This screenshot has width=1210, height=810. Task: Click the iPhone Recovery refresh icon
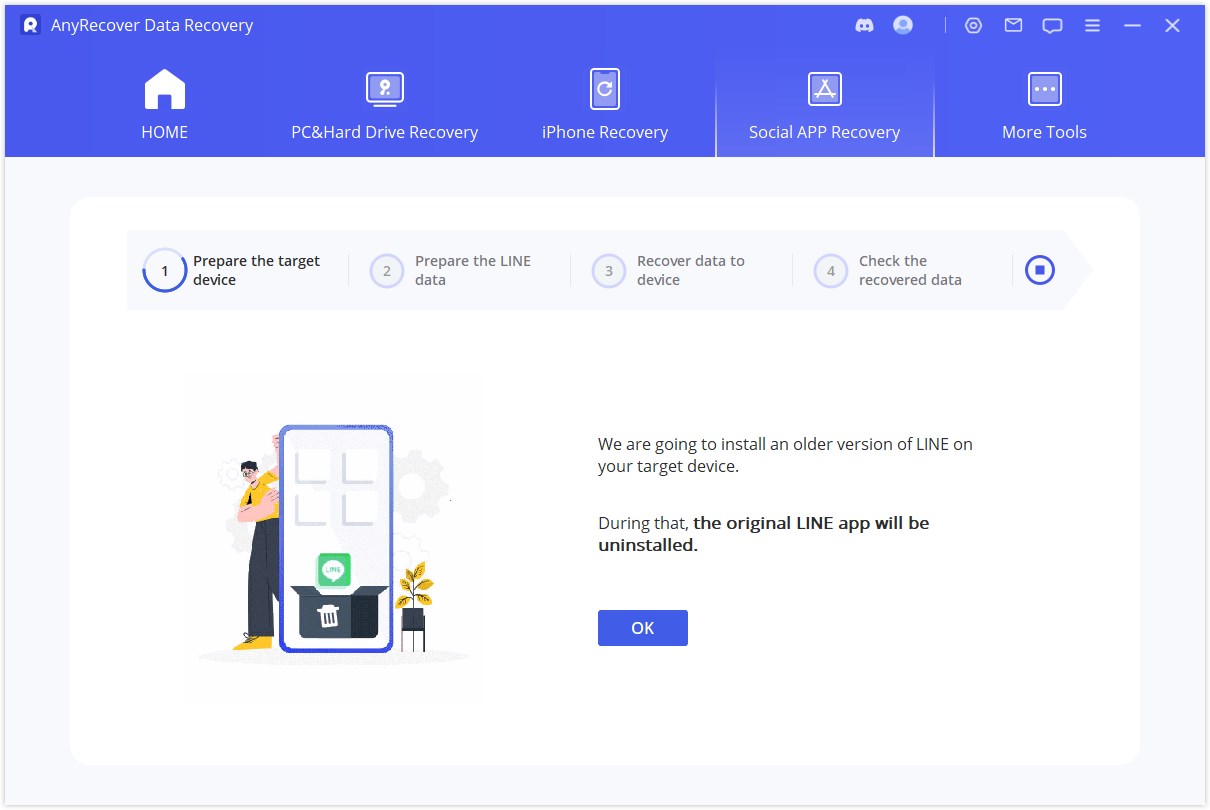[604, 89]
